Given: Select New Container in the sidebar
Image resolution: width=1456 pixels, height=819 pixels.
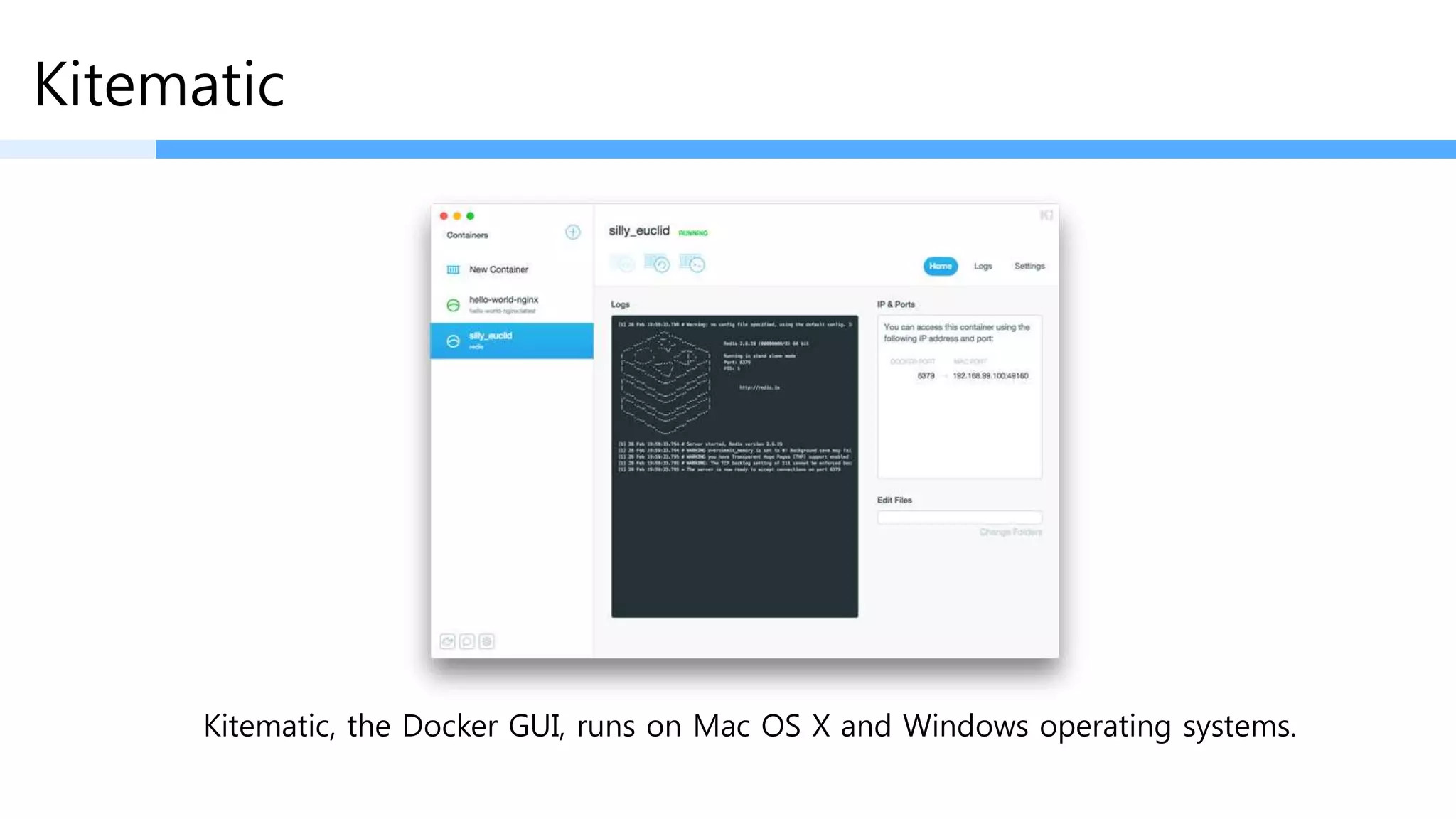Looking at the screenshot, I should click(x=512, y=269).
